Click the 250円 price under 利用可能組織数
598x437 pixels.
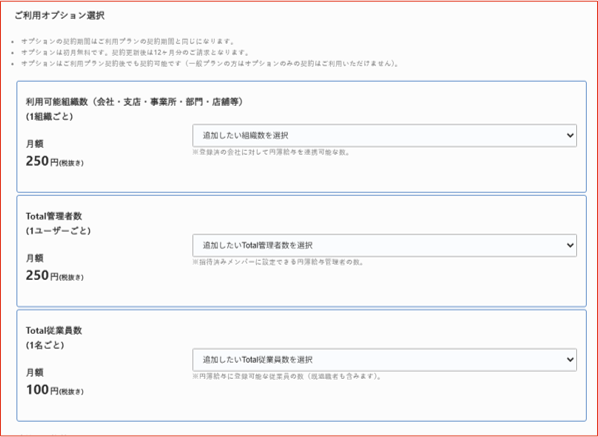[x=55, y=161]
